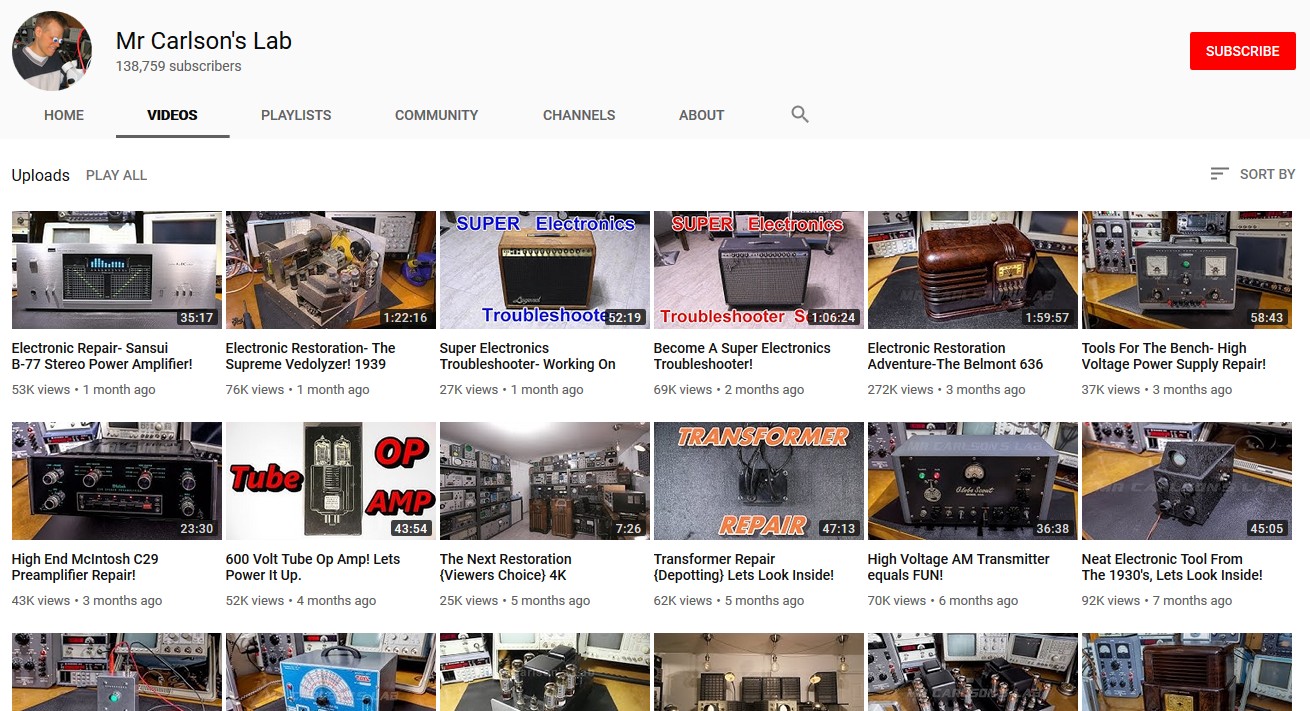Screen dimensions: 1310x711
Task: Go to the COMMUNITY tab
Action: [x=436, y=115]
